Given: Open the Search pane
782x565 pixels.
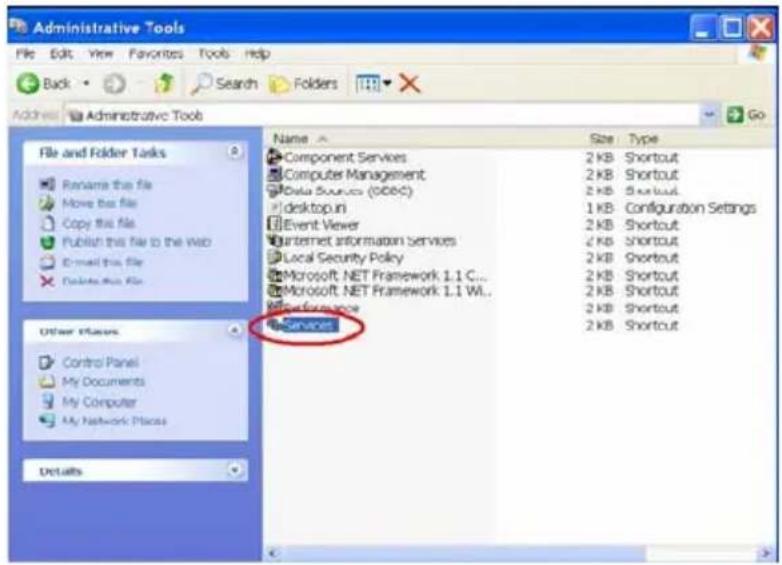Looking at the screenshot, I should [x=224, y=83].
